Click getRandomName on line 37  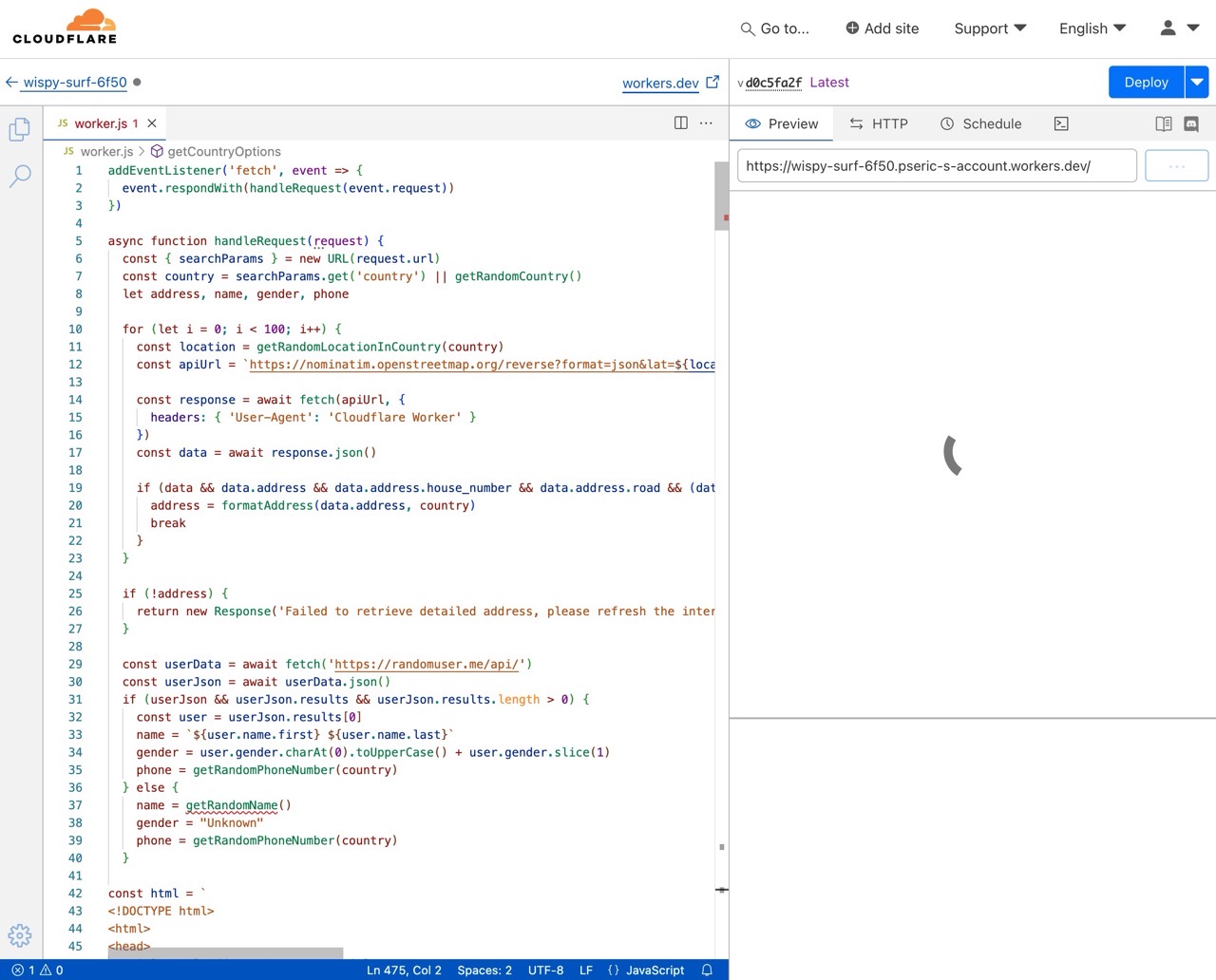click(232, 805)
